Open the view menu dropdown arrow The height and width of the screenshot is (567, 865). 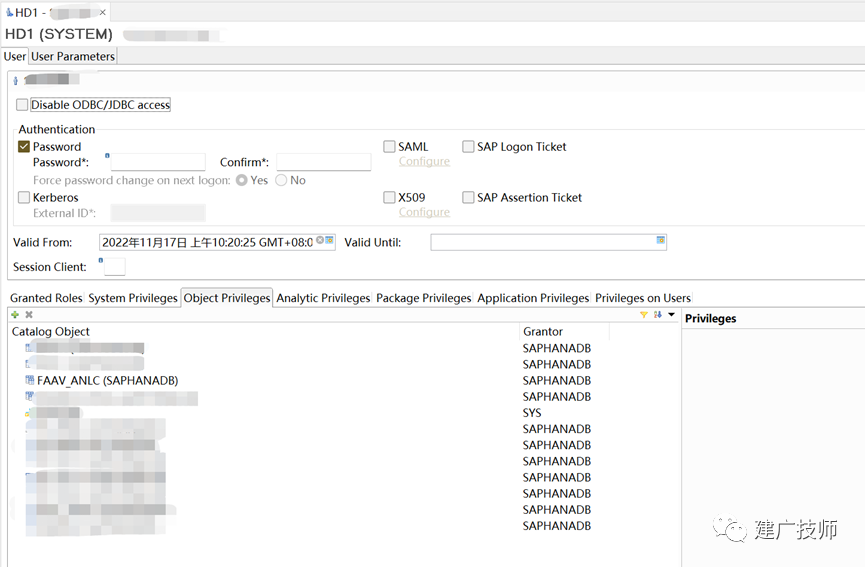click(671, 314)
